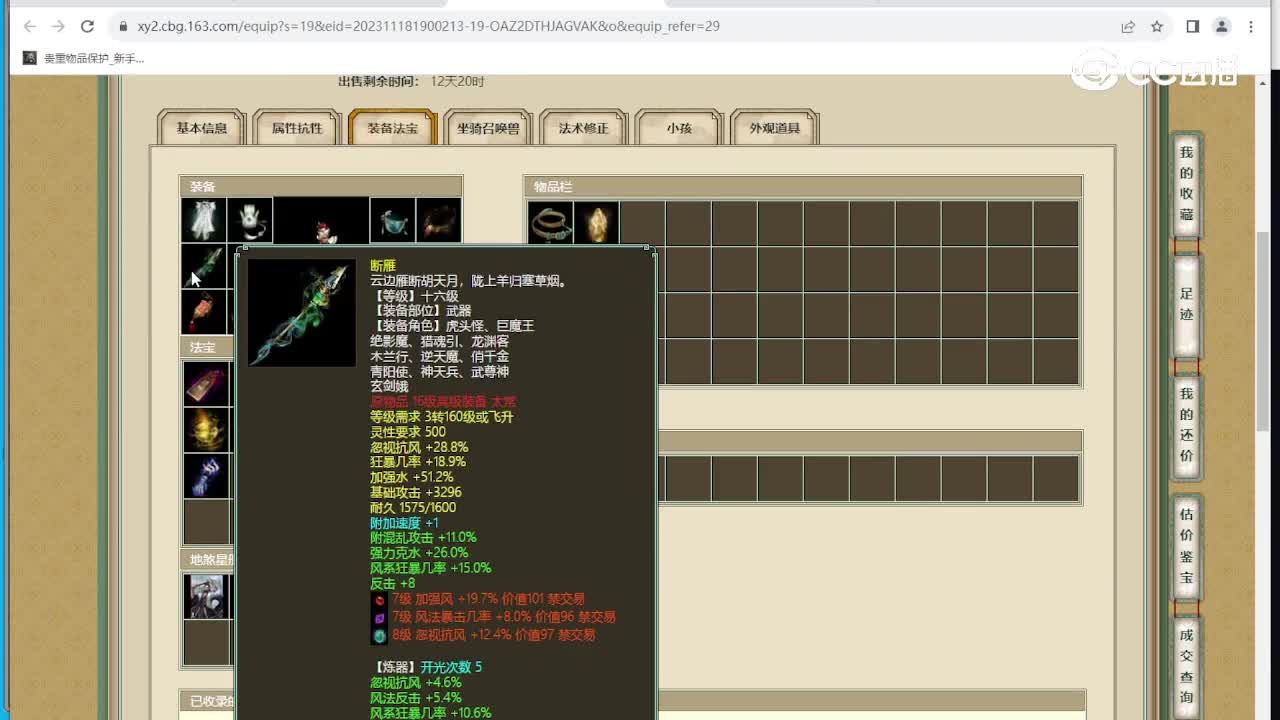Click the 加强水 +51.2% stat line

point(412,477)
